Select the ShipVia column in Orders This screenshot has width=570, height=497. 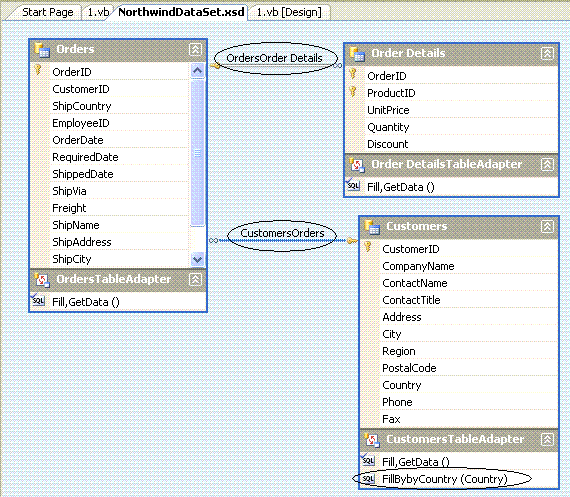coord(69,191)
